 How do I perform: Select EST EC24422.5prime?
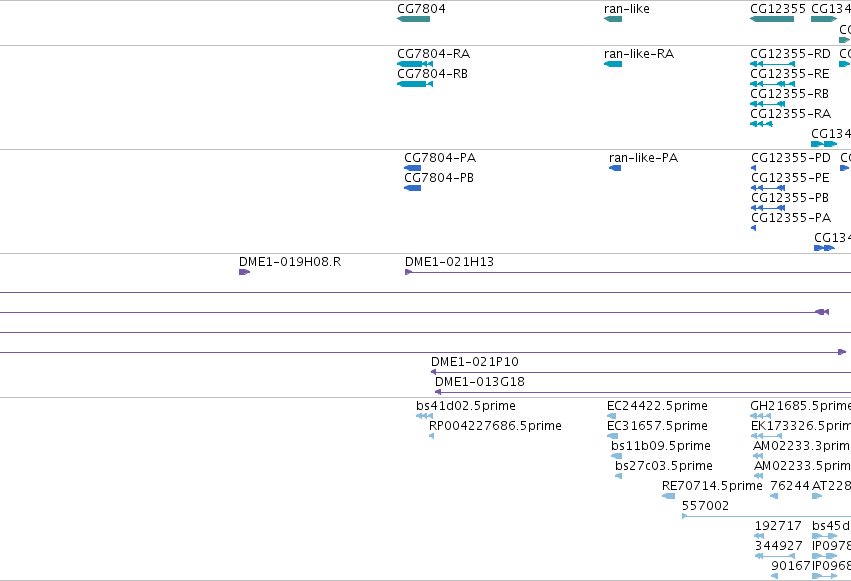pyautogui.click(x=612, y=416)
